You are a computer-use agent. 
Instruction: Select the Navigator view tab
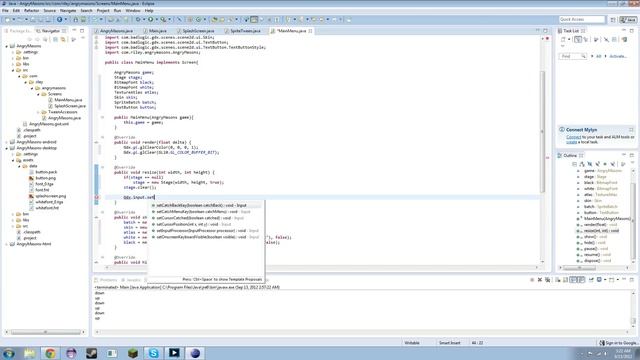point(51,31)
